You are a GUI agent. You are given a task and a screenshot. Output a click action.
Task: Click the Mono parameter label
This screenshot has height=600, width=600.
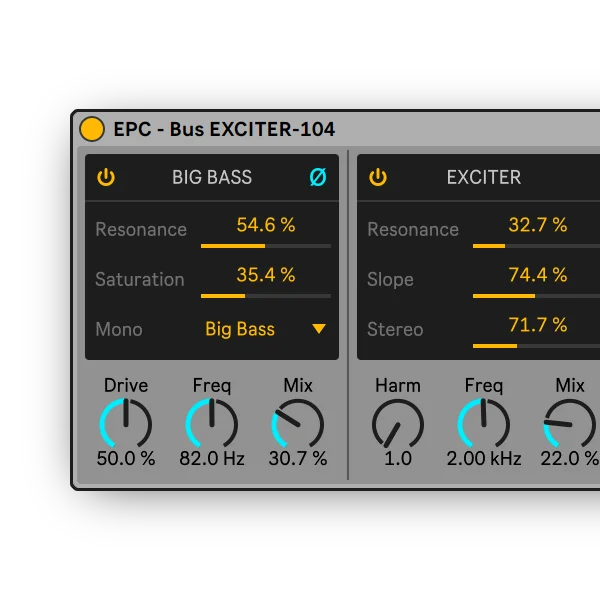point(119,329)
